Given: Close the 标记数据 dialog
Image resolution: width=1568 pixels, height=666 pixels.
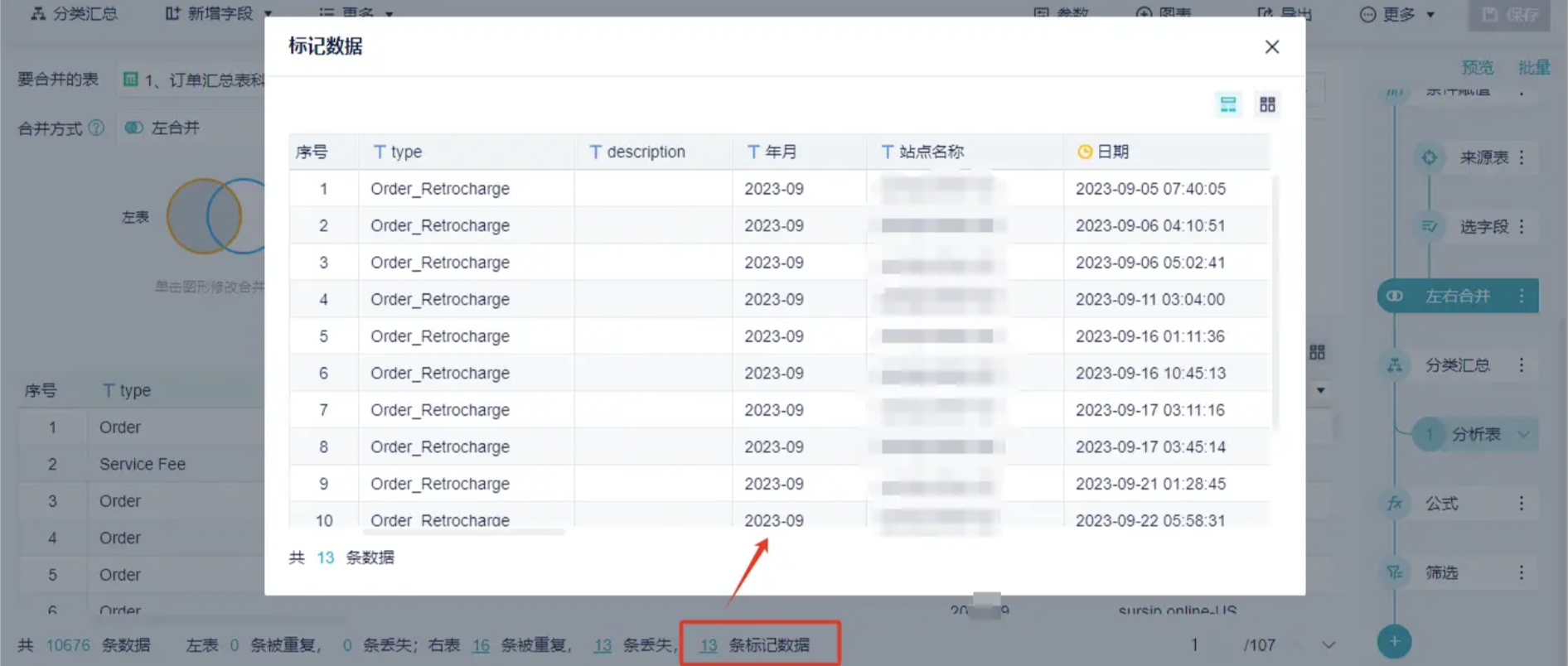Looking at the screenshot, I should pyautogui.click(x=1272, y=47).
